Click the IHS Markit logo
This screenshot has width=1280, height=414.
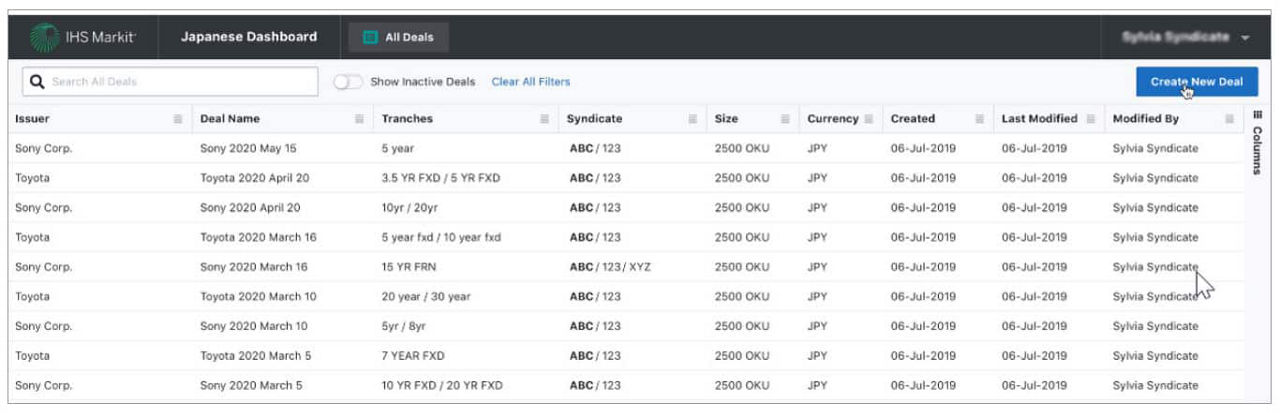83,37
